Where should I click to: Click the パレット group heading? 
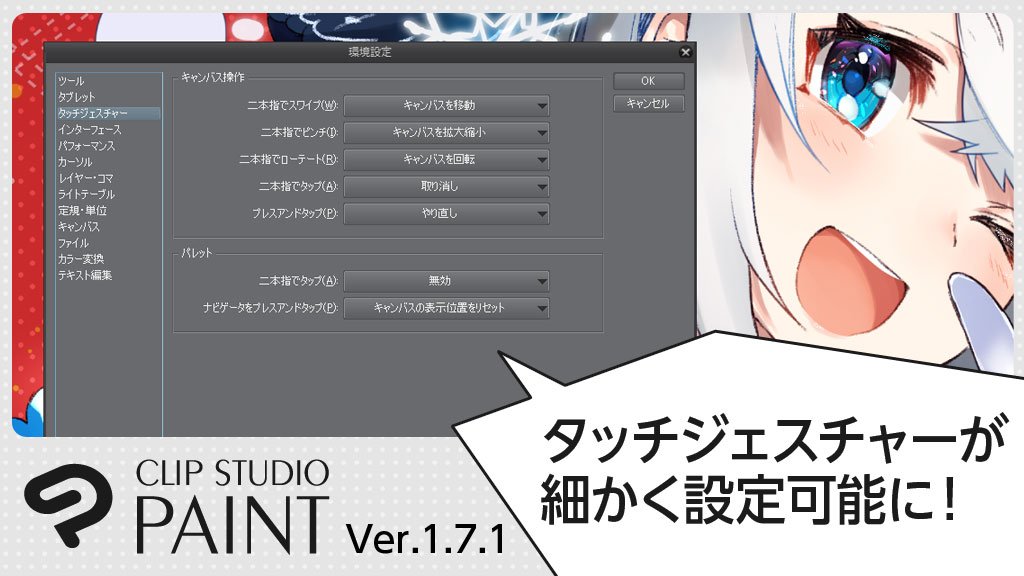click(x=197, y=253)
